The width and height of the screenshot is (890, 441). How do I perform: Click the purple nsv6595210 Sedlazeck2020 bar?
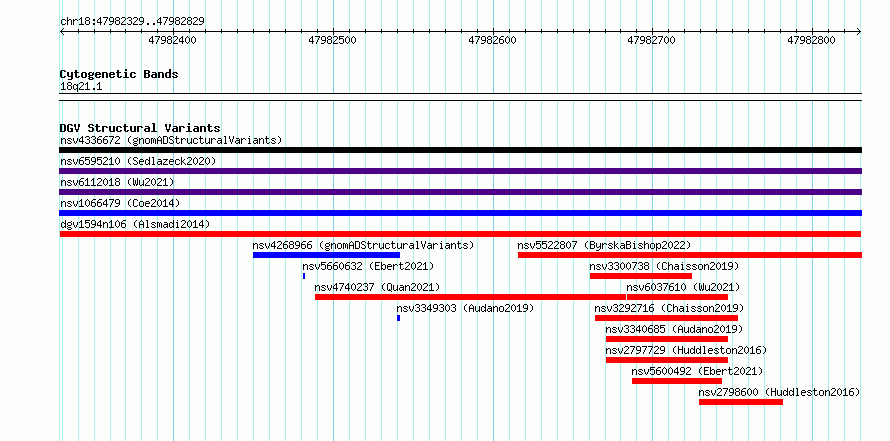pos(460,171)
